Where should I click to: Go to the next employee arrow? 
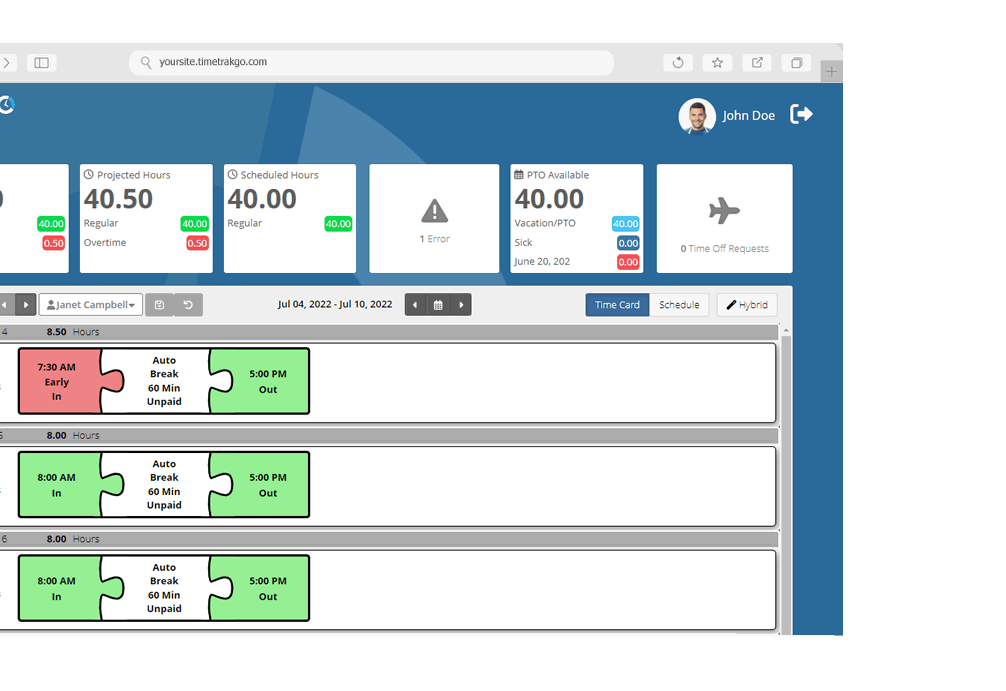click(26, 305)
